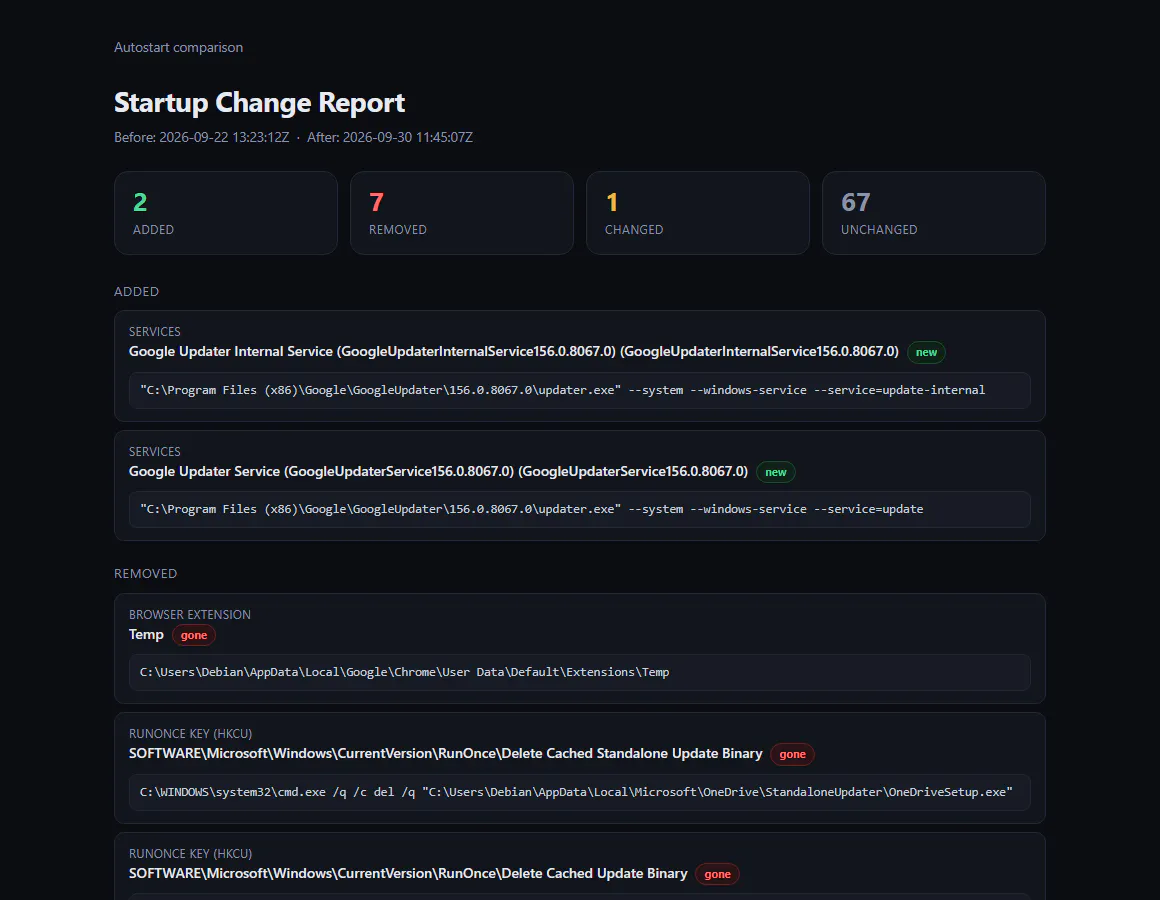Click the "new" badge beside Google Updater Internal Service
This screenshot has height=900, width=1160.
point(926,352)
